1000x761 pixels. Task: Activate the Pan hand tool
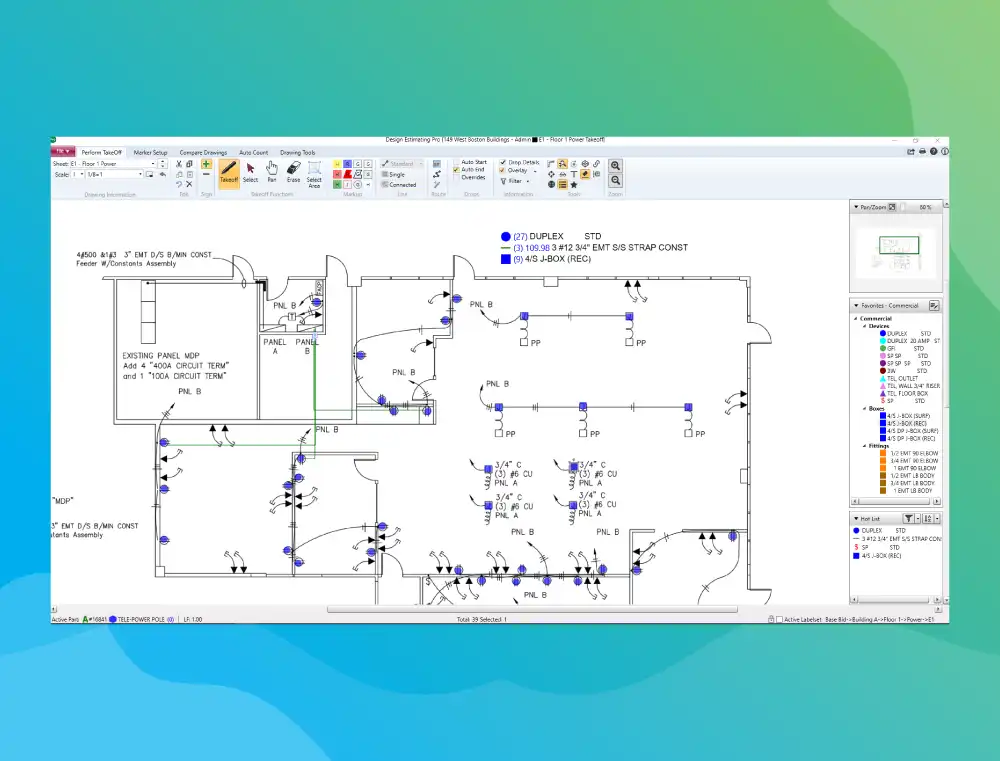[272, 171]
